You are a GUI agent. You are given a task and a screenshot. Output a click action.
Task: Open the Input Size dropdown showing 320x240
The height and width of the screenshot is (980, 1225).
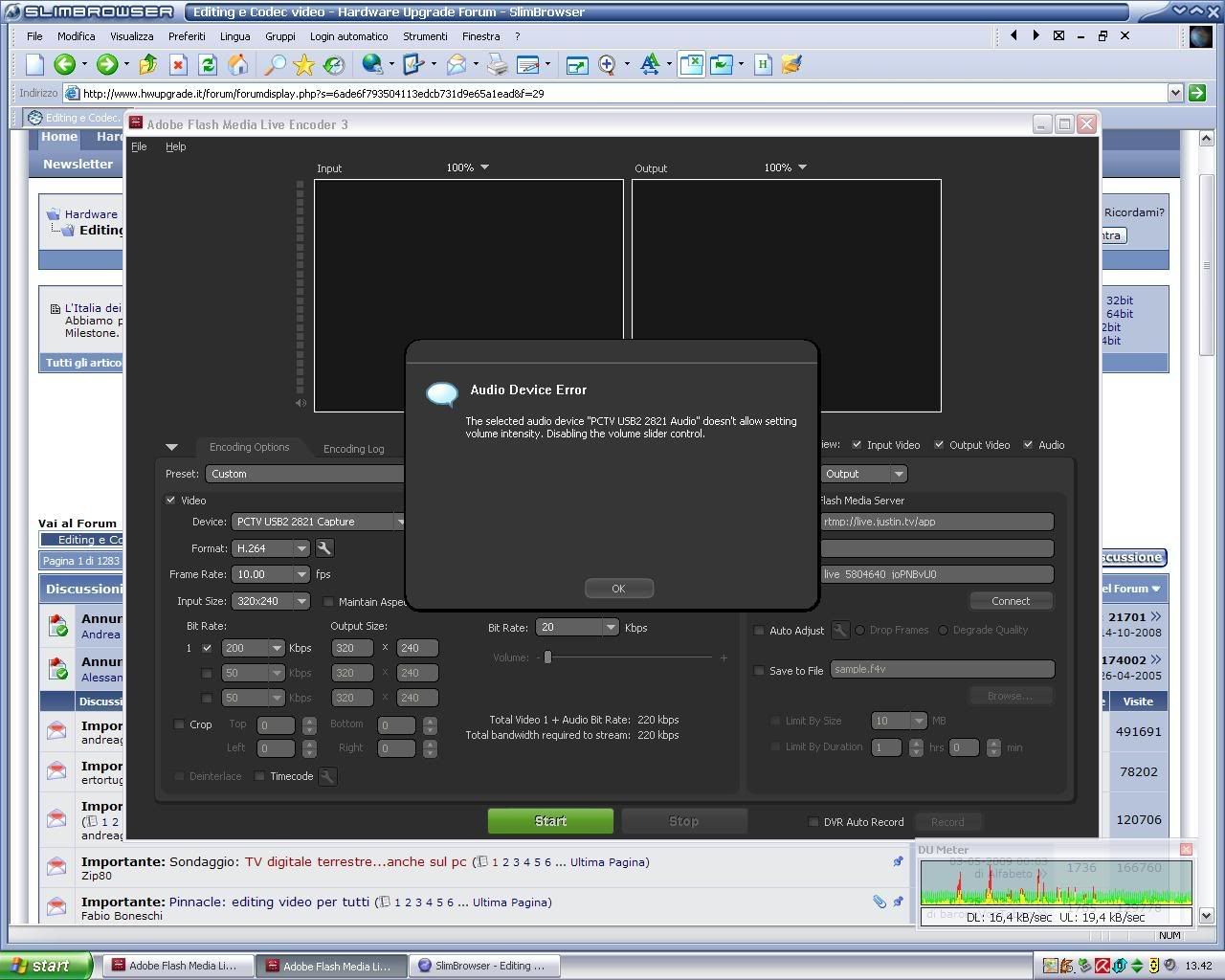[271, 601]
